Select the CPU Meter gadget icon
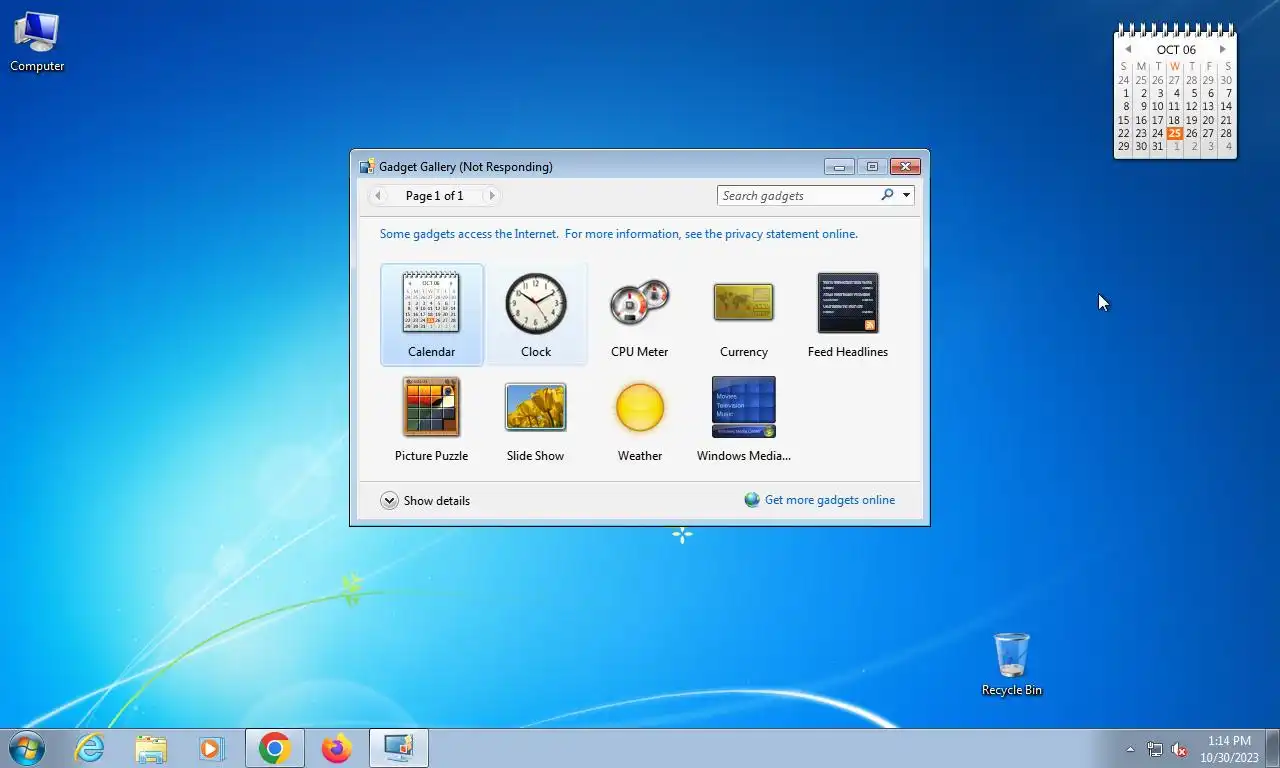 pyautogui.click(x=640, y=302)
